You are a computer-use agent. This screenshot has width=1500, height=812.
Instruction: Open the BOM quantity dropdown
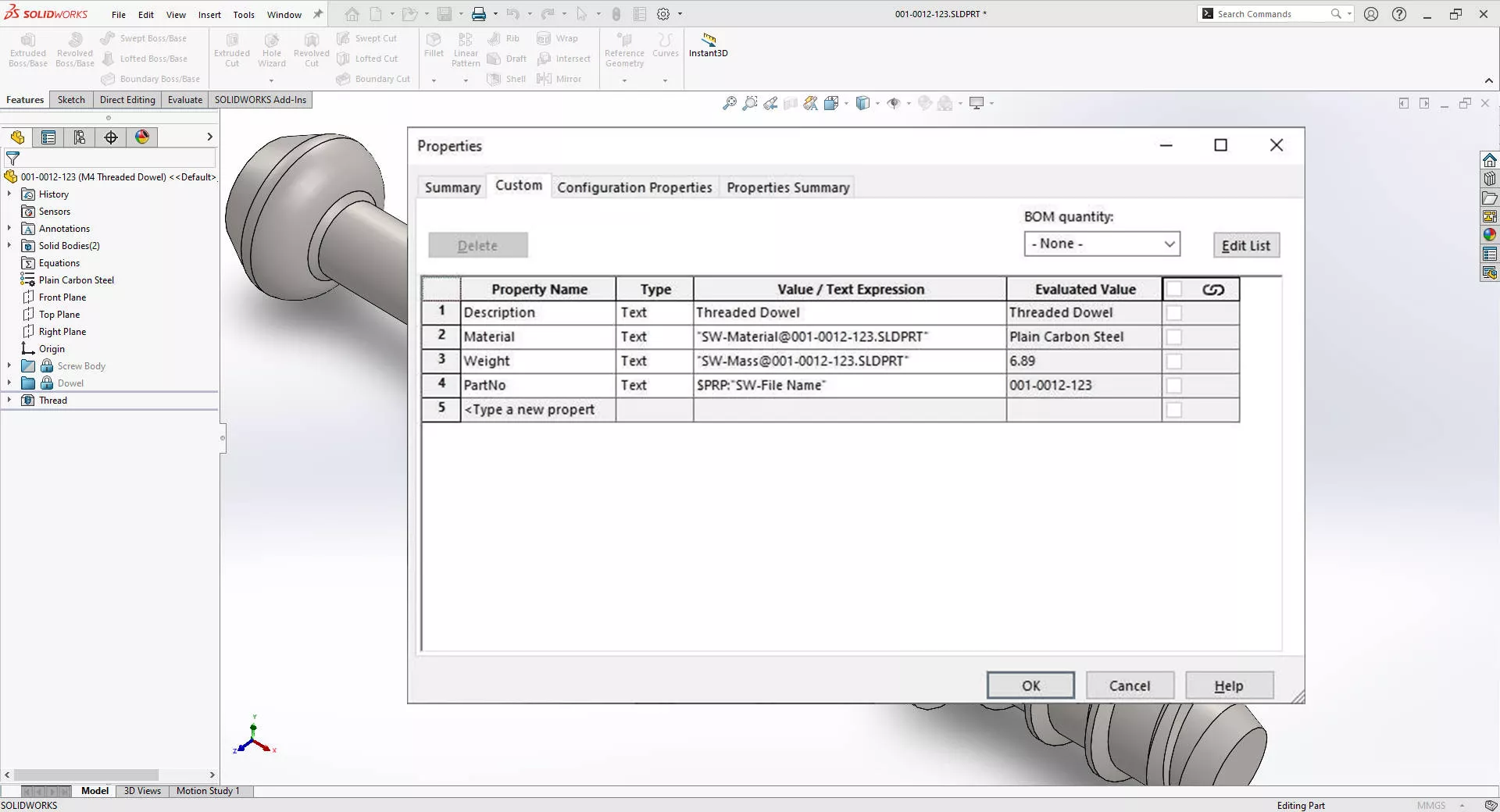click(1102, 244)
